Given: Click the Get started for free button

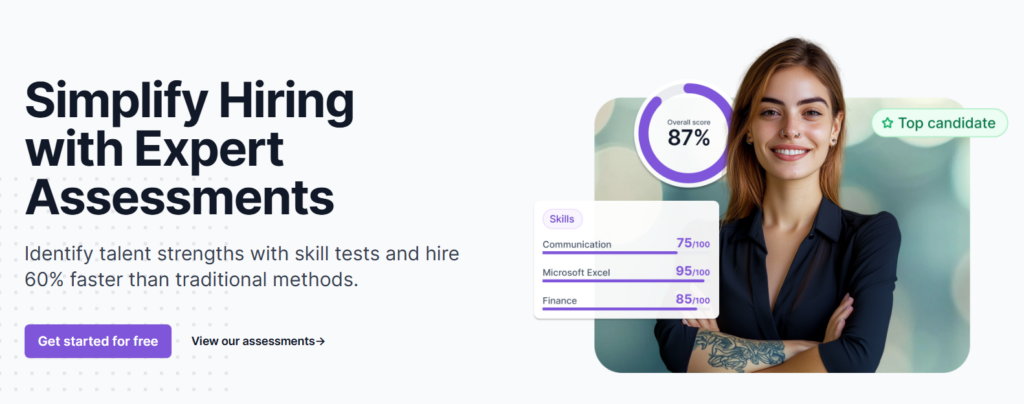Looking at the screenshot, I should 98,341.
